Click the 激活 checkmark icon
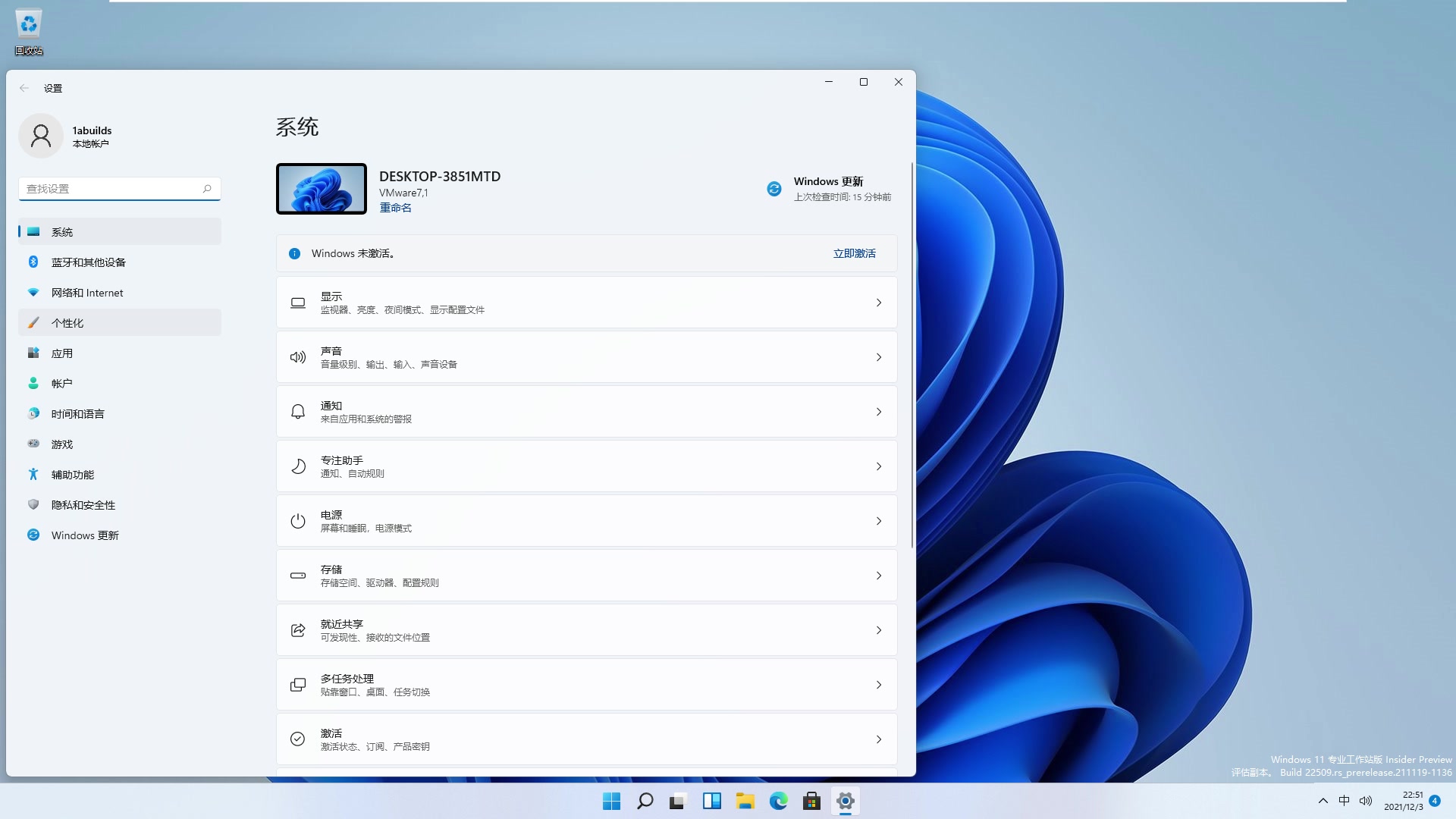Viewport: 1456px width, 819px height. tap(298, 739)
